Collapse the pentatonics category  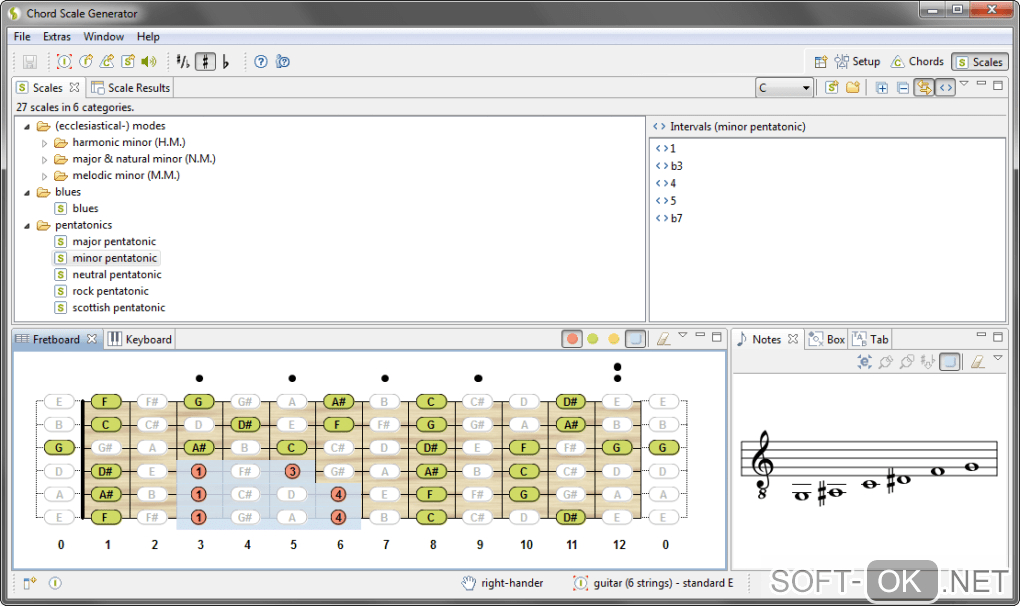(27, 226)
